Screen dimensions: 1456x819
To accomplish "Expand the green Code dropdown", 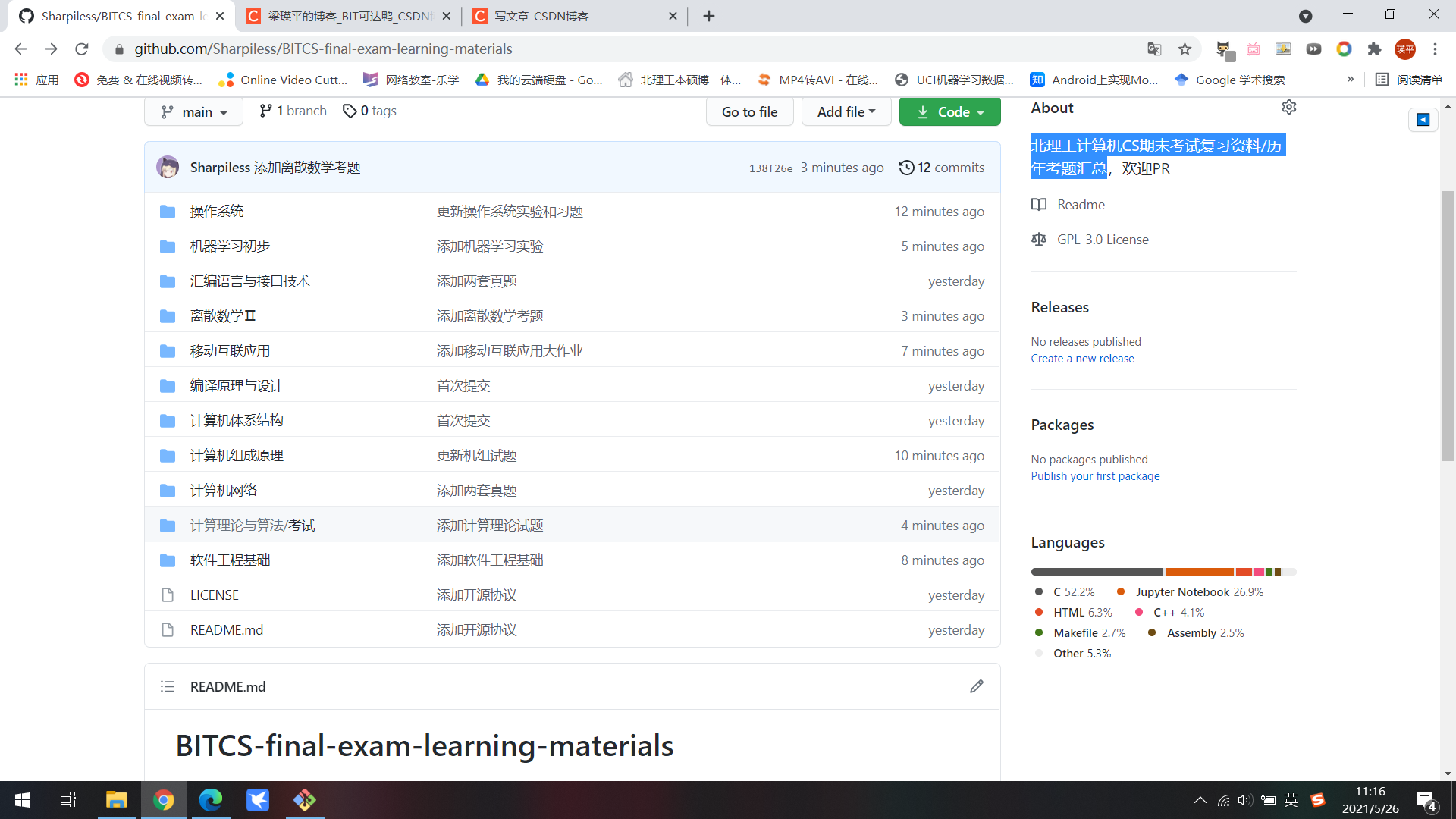I will click(949, 111).
